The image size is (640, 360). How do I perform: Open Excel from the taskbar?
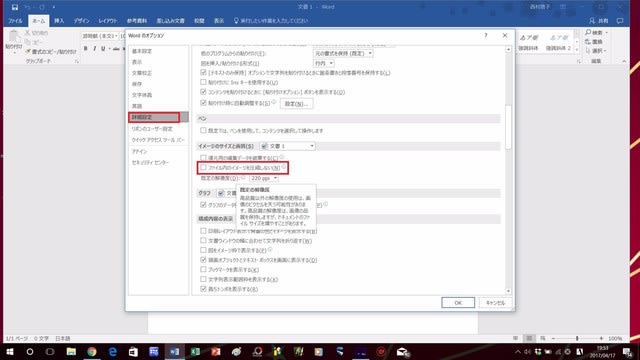tap(195, 351)
